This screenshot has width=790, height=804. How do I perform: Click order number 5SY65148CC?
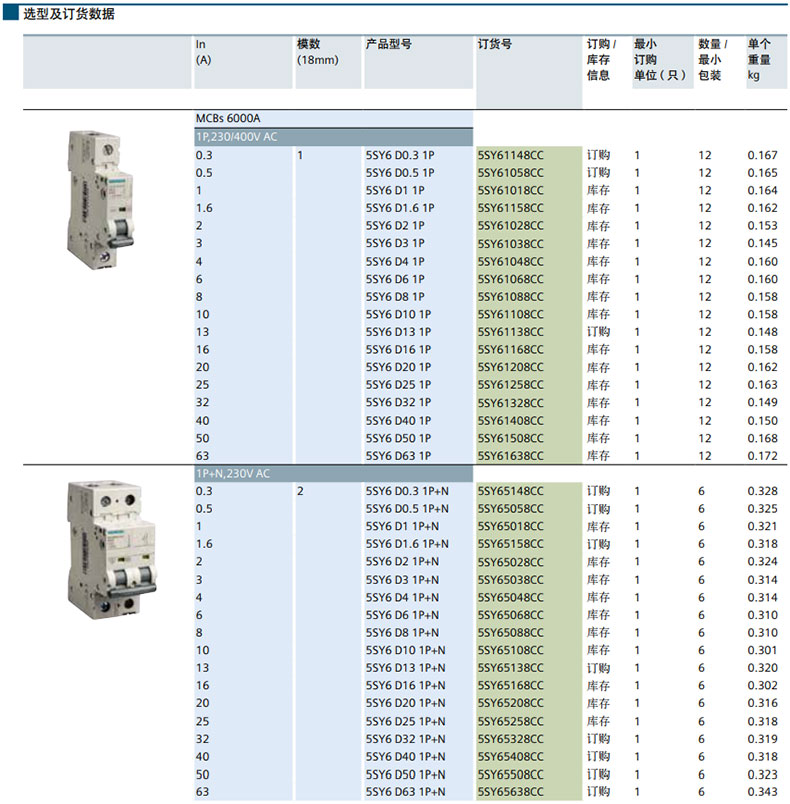pos(511,491)
